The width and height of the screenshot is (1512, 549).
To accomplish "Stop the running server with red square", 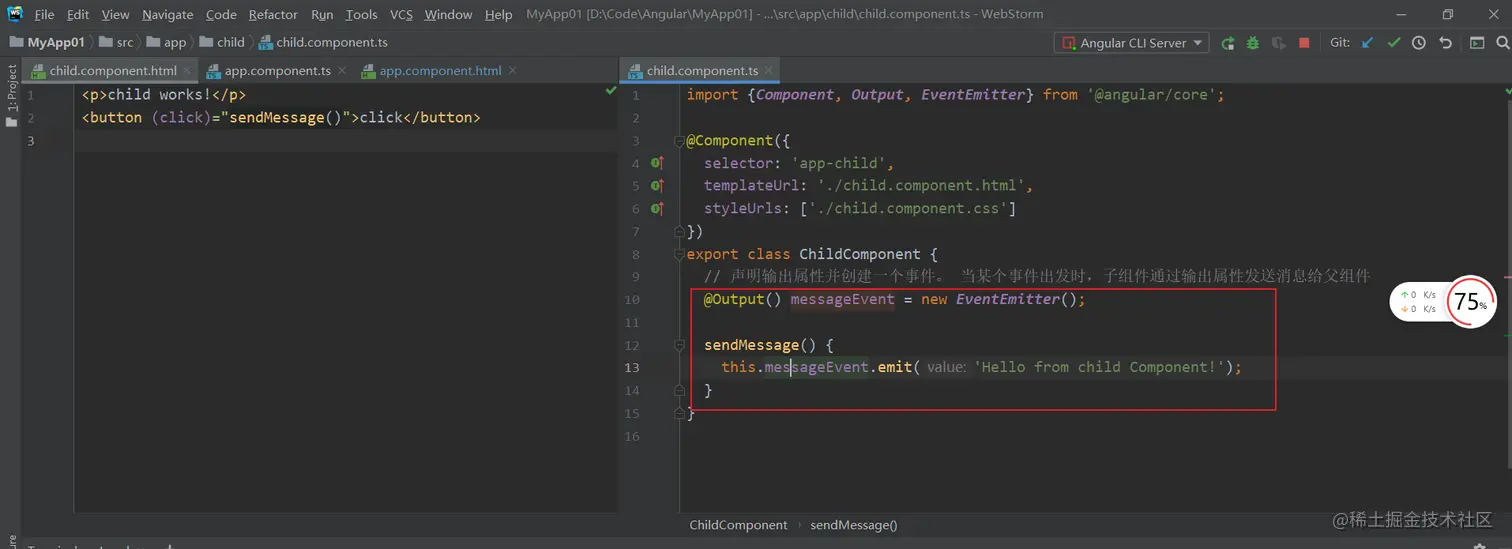I will (x=1304, y=43).
